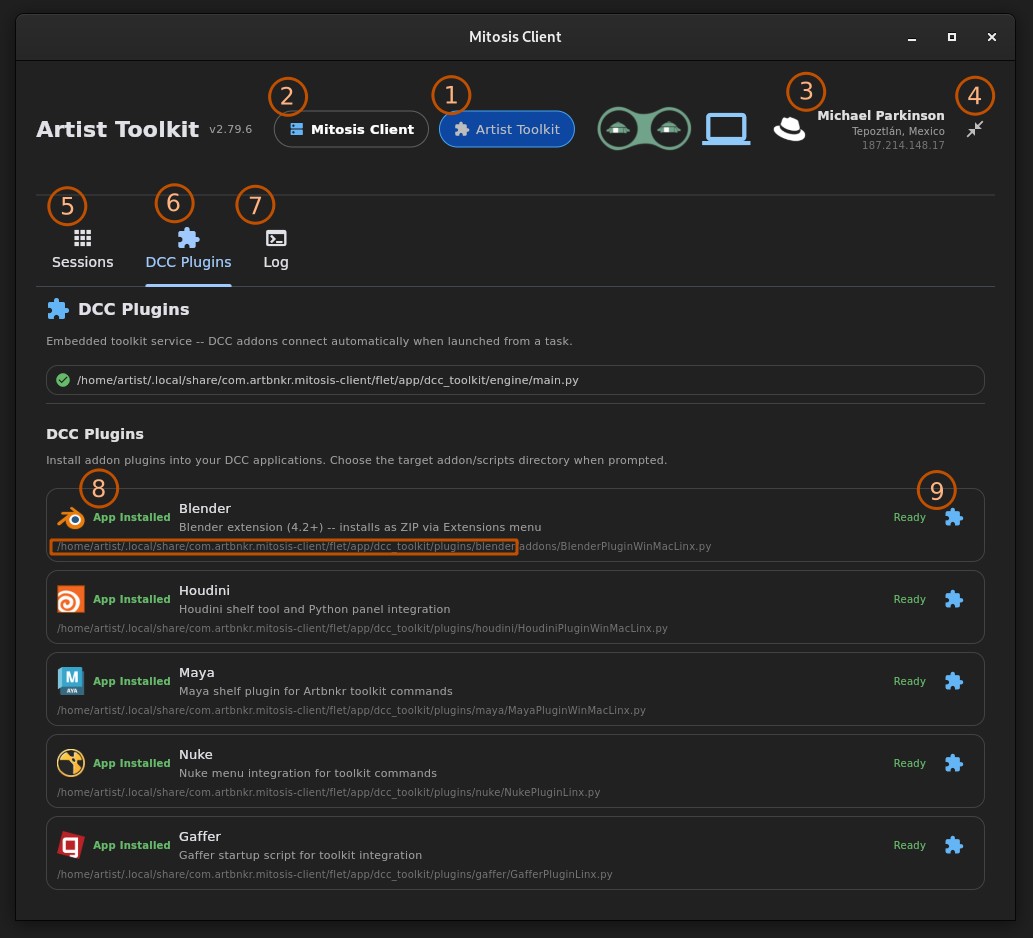Viewport: 1033px width, 938px height.
Task: Click the Gaffer logo icon
Action: pos(70,845)
